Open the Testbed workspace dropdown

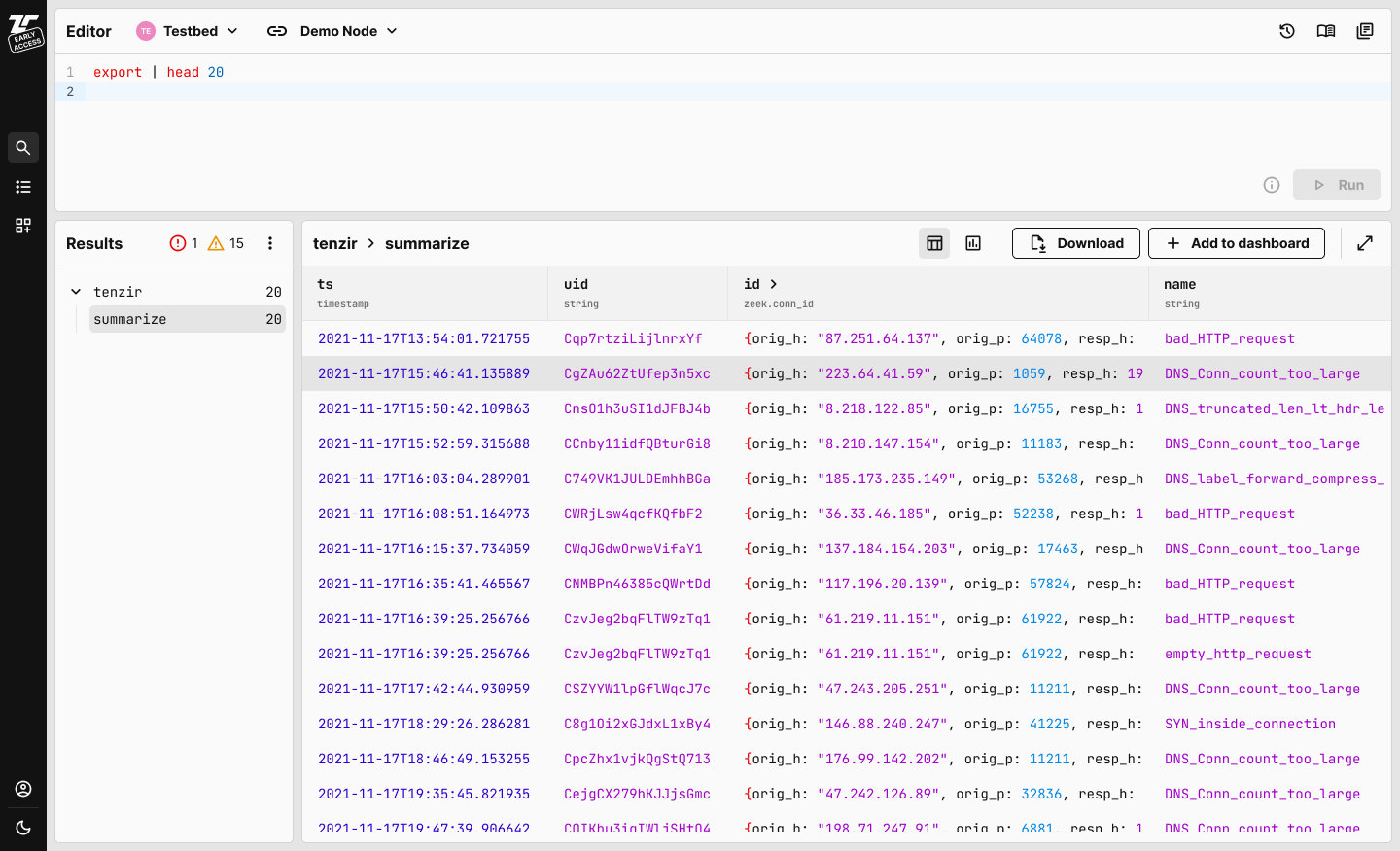[189, 31]
